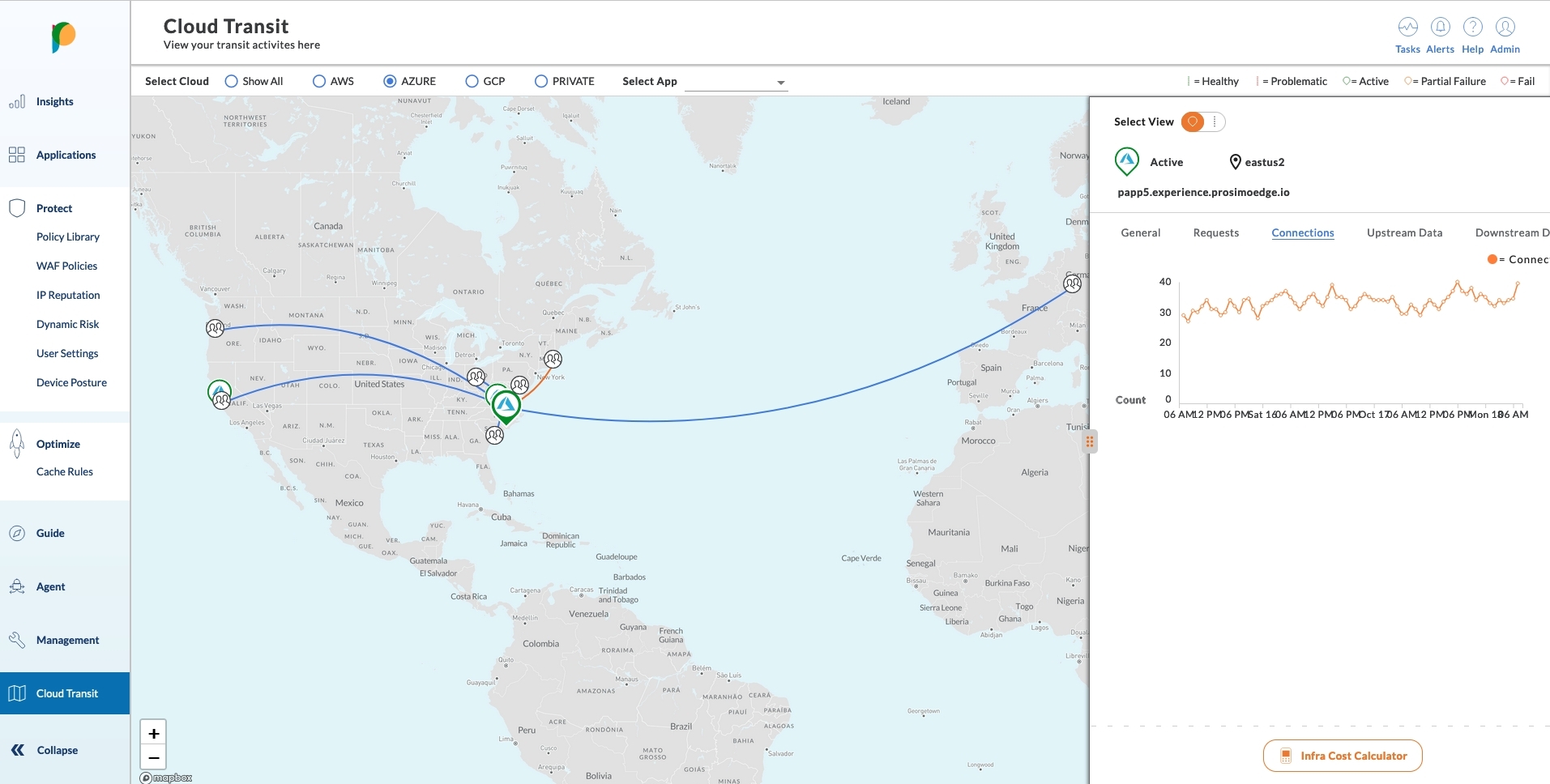The width and height of the screenshot is (1550, 784).
Task: Open the Tasks icon in header
Action: [1407, 28]
